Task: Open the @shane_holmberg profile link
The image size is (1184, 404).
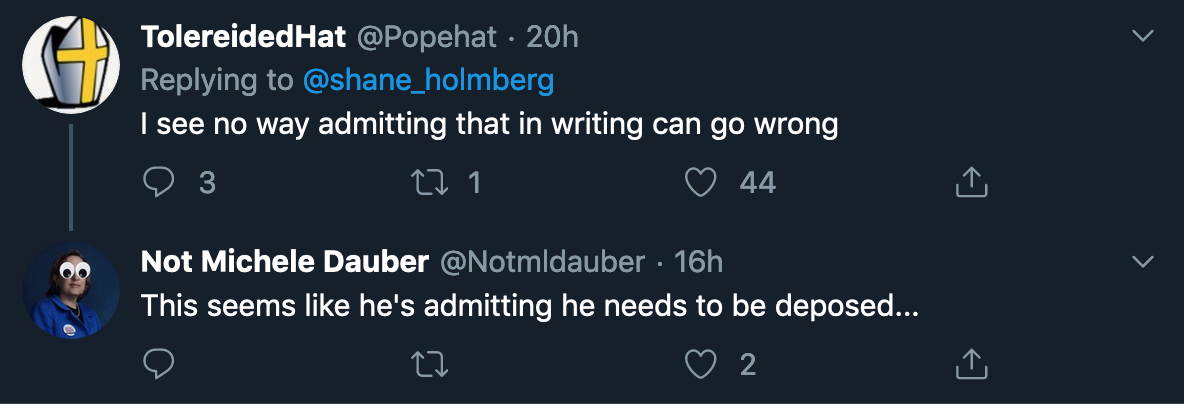Action: [428, 81]
